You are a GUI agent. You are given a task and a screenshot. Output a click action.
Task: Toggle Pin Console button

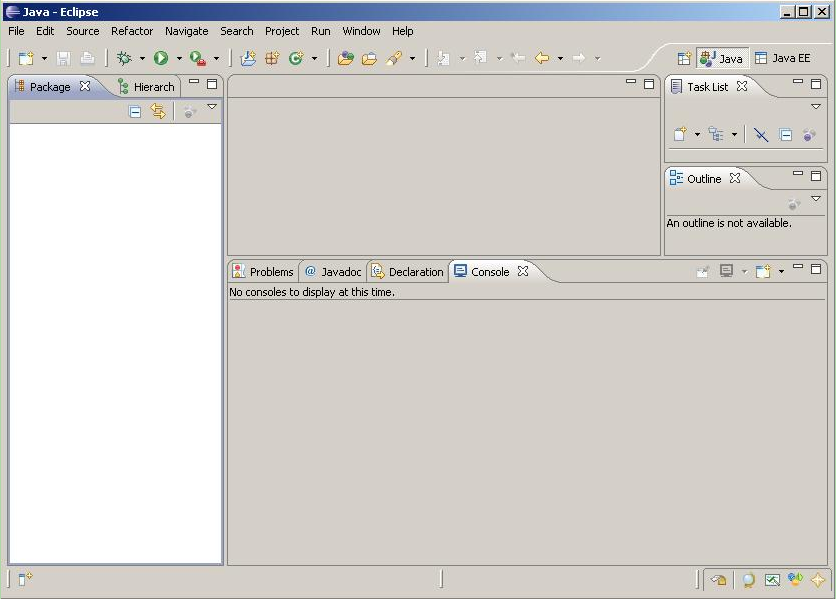click(703, 271)
